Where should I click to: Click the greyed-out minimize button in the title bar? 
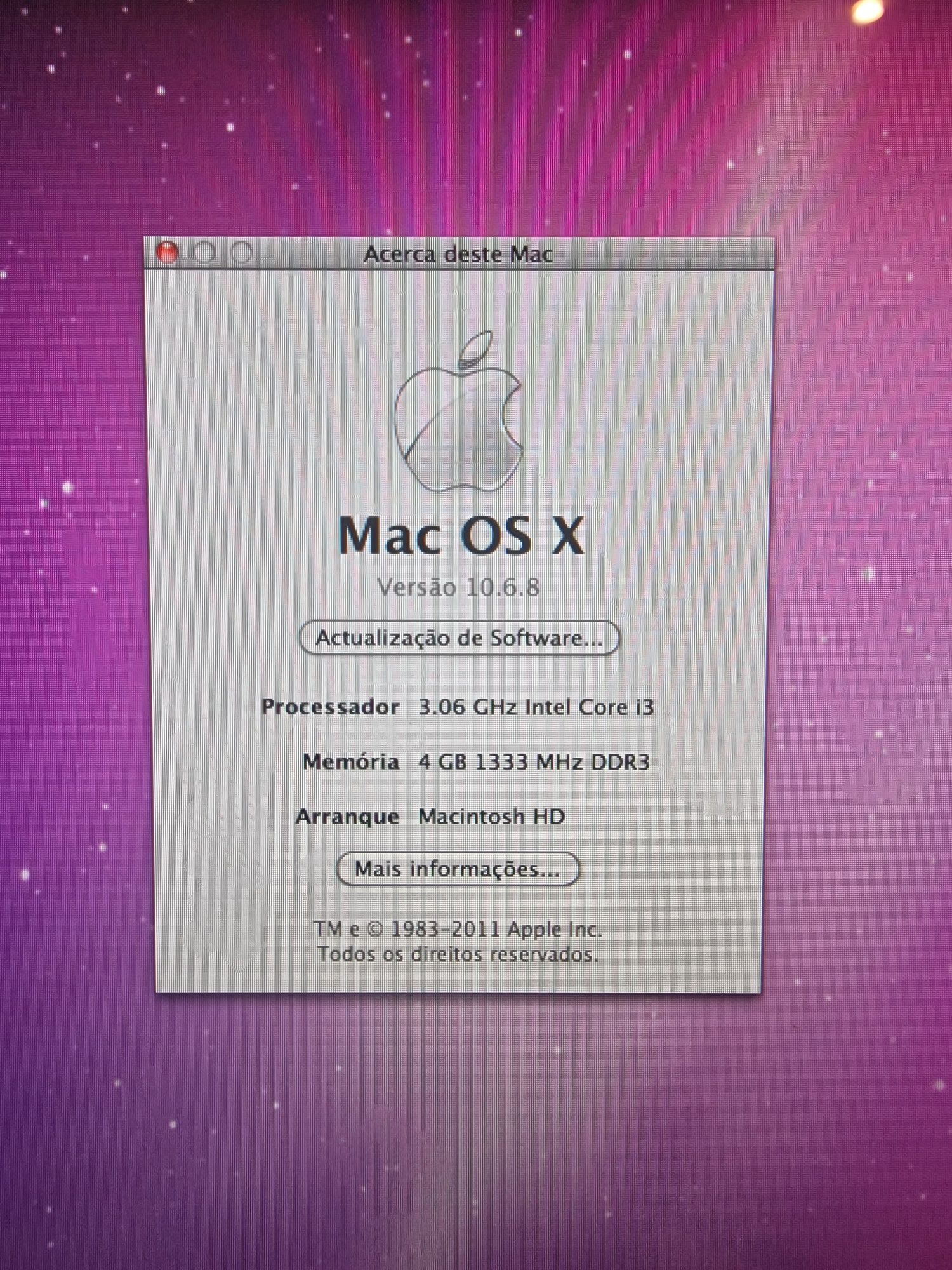(x=204, y=253)
